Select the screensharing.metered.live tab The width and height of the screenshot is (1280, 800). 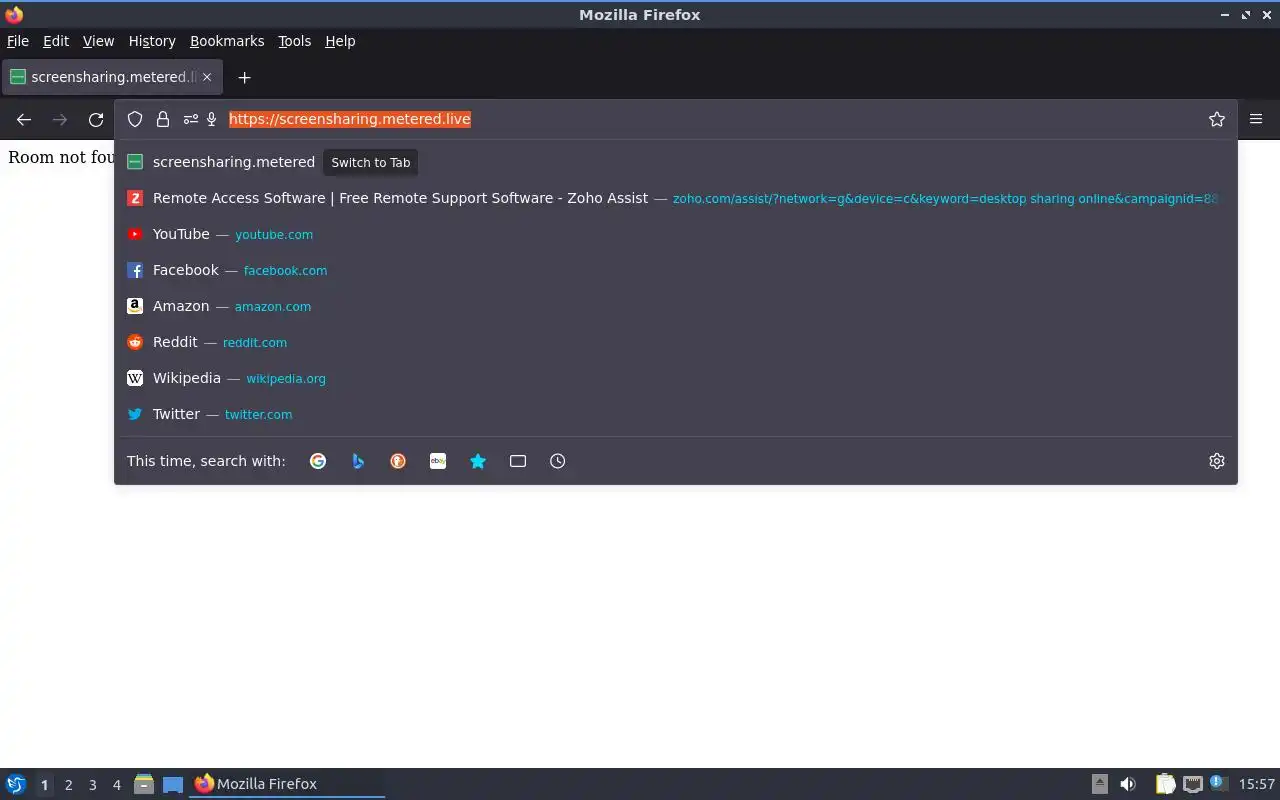click(112, 77)
